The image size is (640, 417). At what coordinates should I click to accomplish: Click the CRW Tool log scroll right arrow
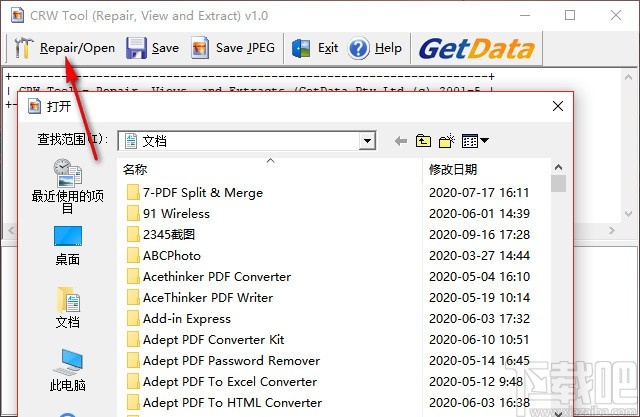coord(611,231)
